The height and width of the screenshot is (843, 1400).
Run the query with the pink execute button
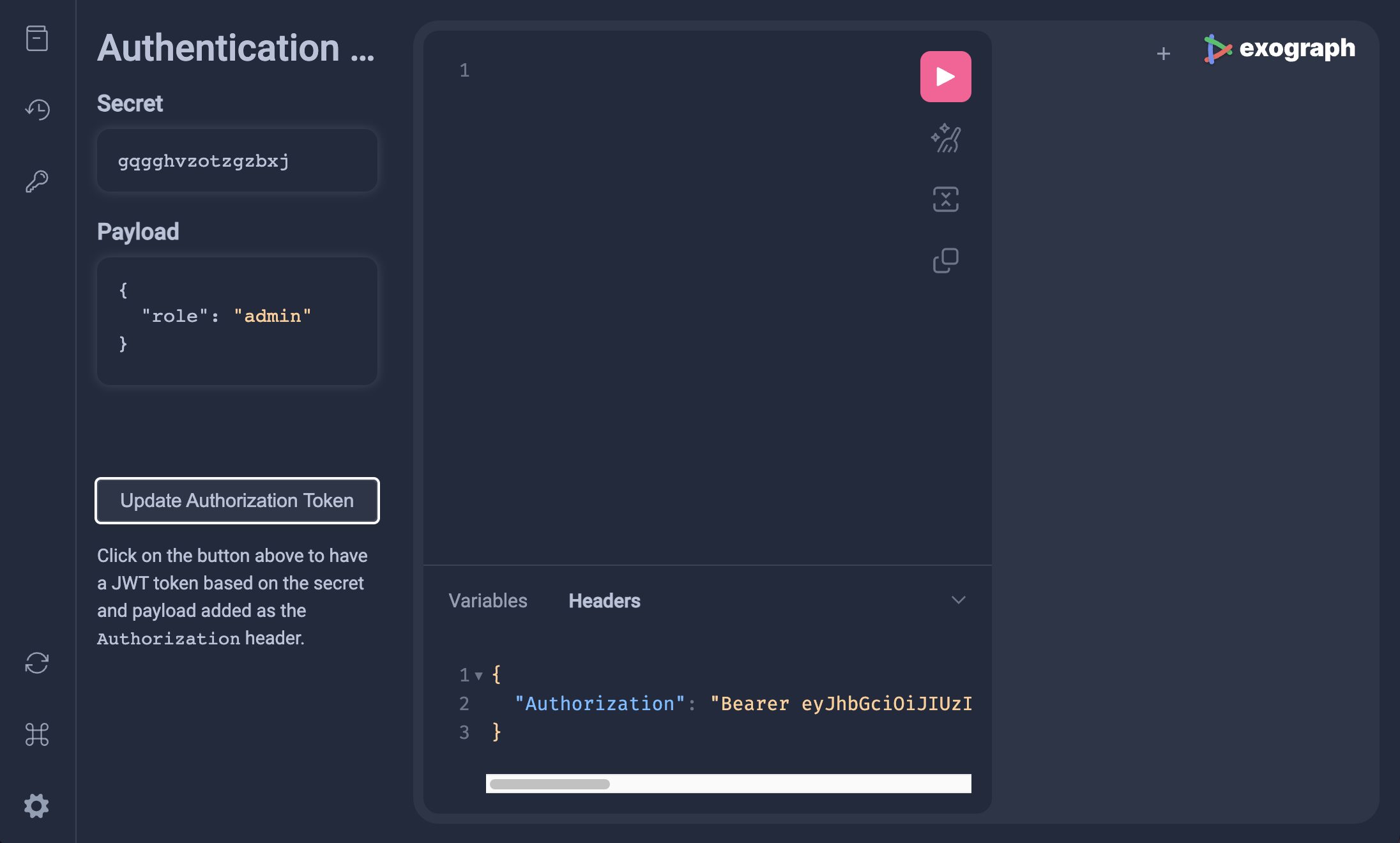(946, 76)
